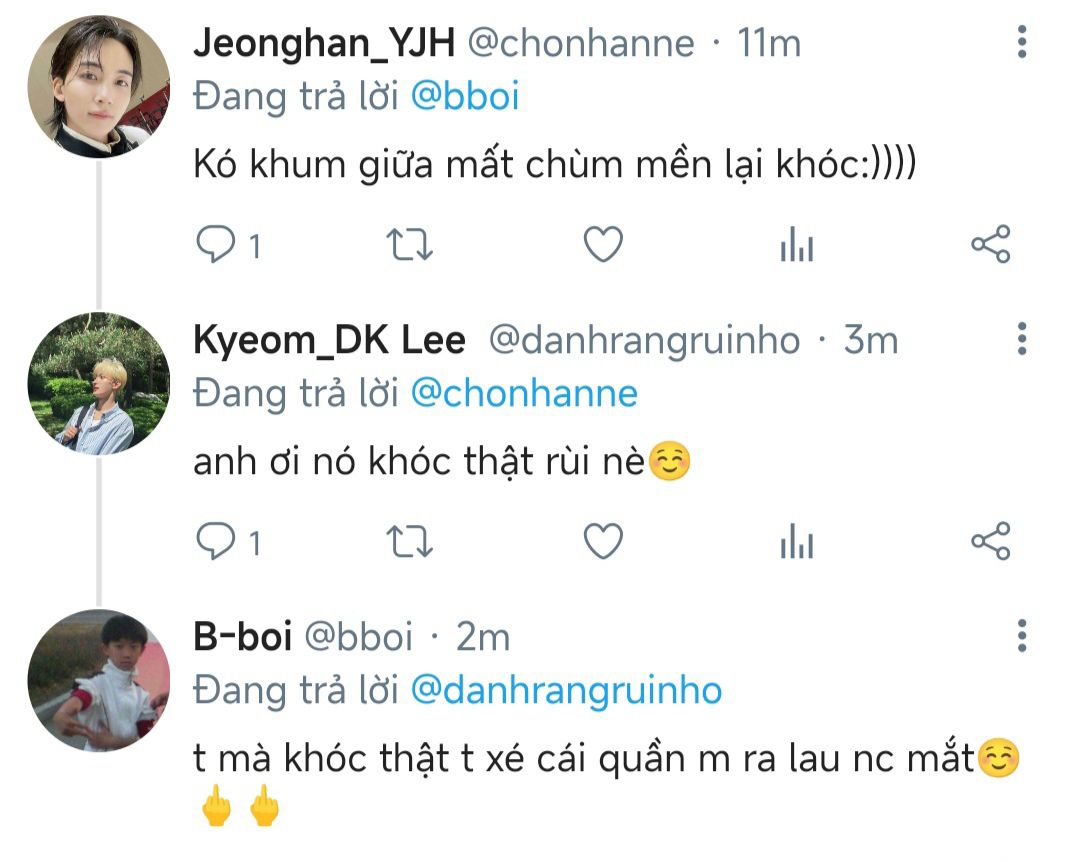View analytics for Jeonghan_YJH's tweet
Image resolution: width=1080 pixels, height=862 pixels.
[797, 245]
